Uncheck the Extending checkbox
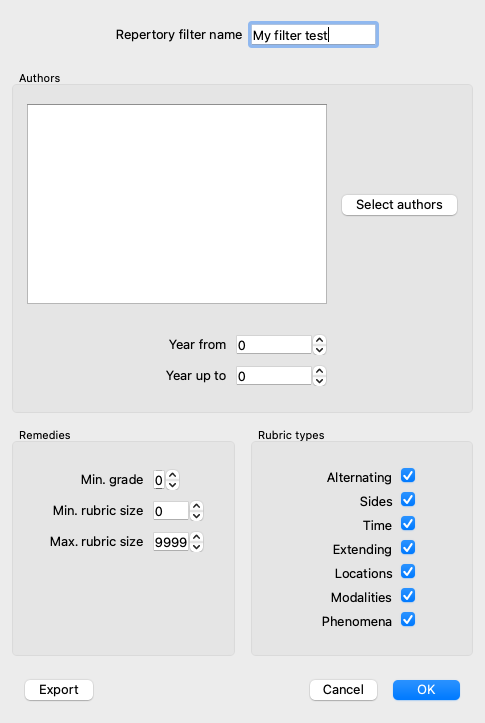 click(408, 547)
